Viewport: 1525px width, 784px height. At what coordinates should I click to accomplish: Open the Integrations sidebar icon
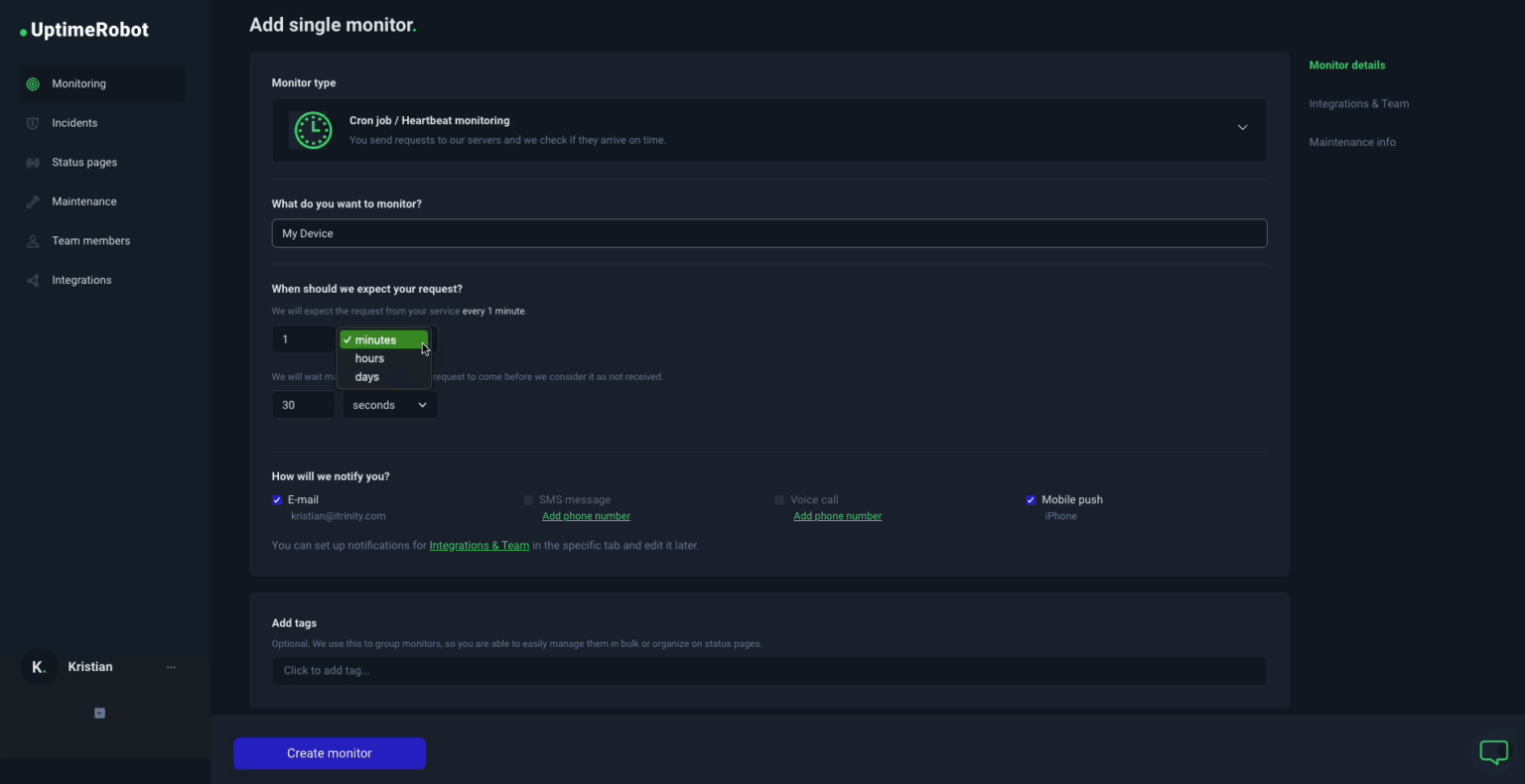click(33, 279)
